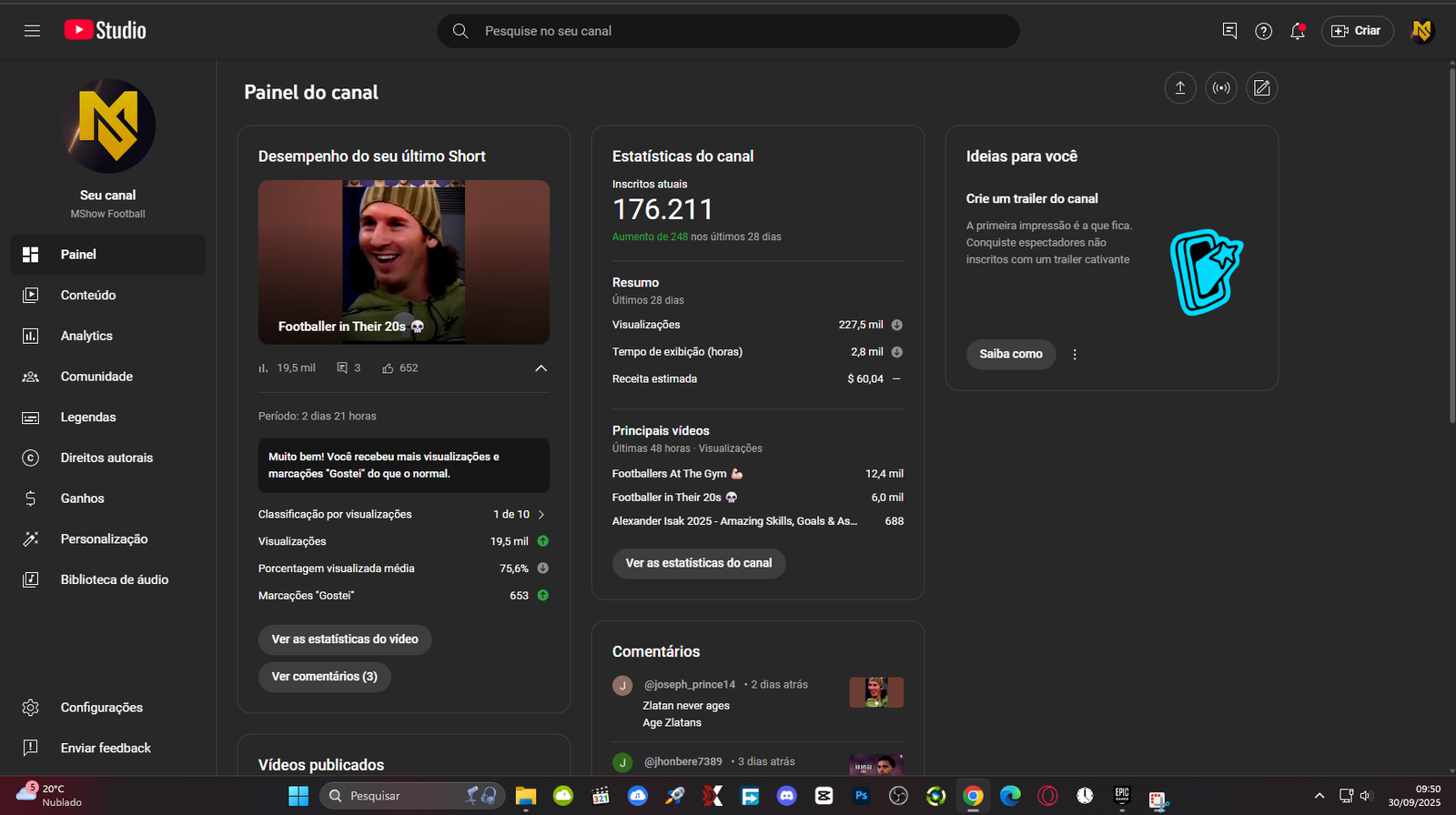The height and width of the screenshot is (815, 1456).
Task: Open Conteúdo in the sidebar
Action: (88, 296)
